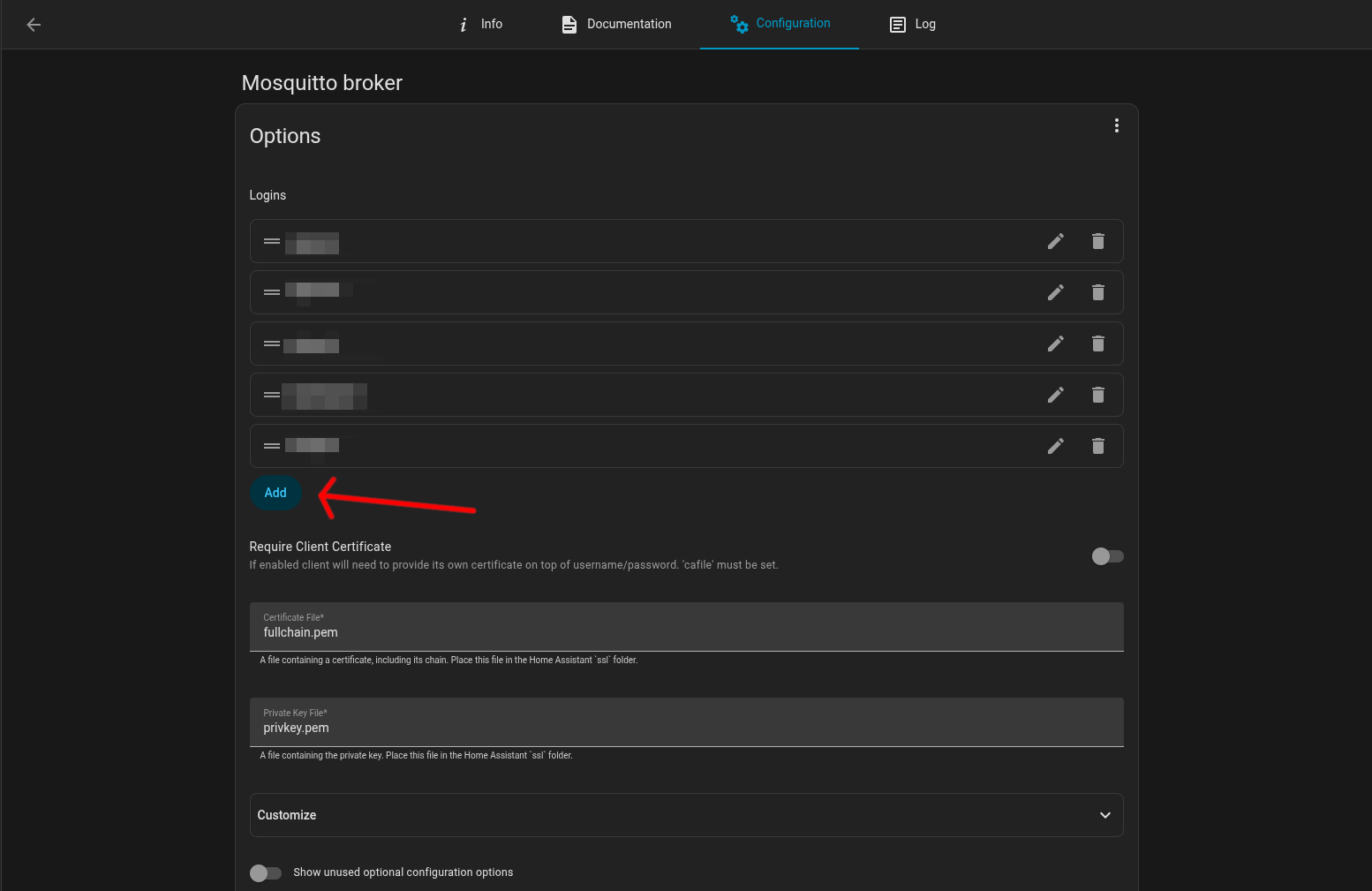This screenshot has width=1372, height=891.
Task: Click the fourth login's reorder handle
Action: [x=272, y=395]
